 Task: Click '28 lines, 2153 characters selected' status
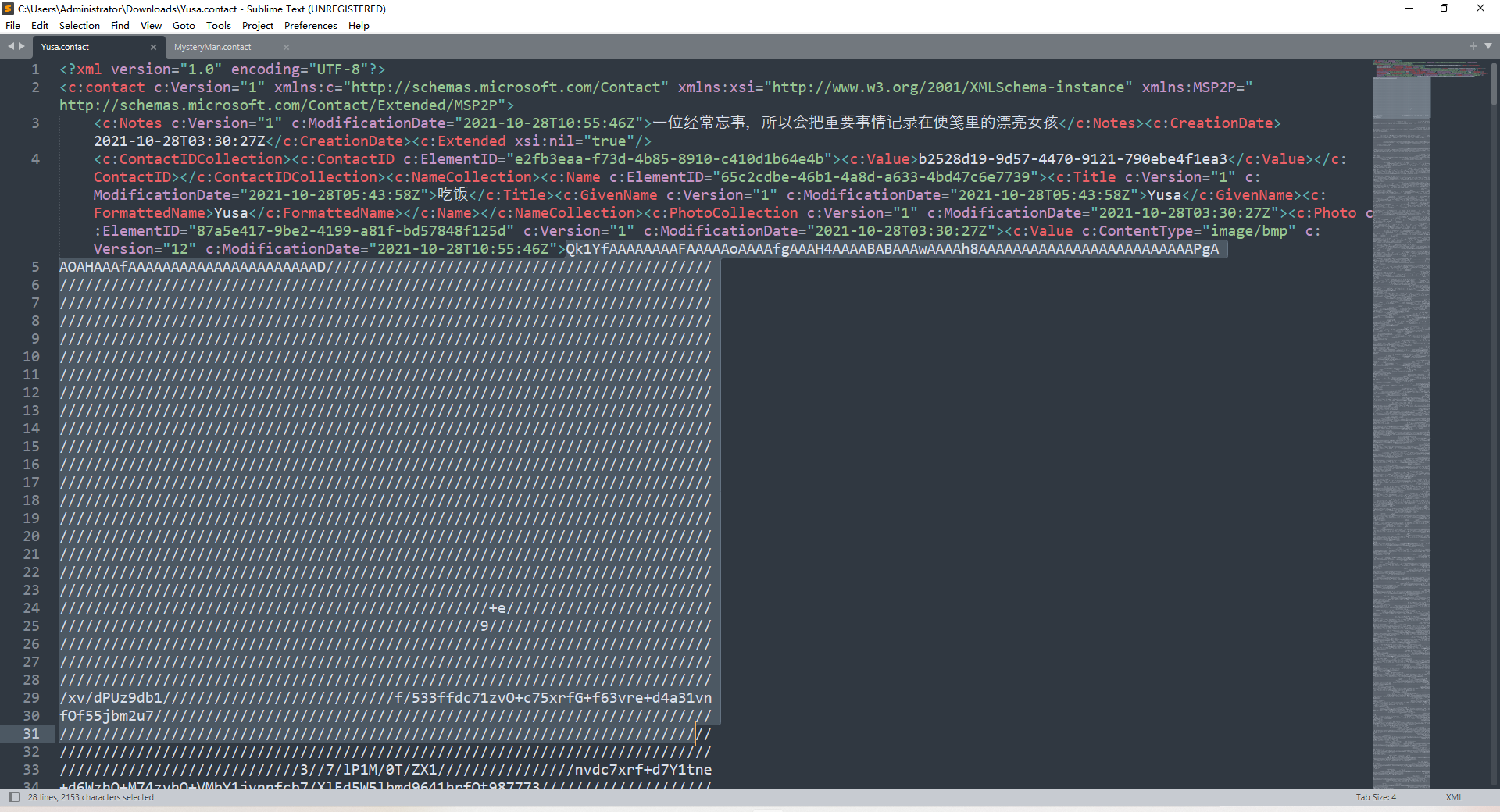coord(91,797)
